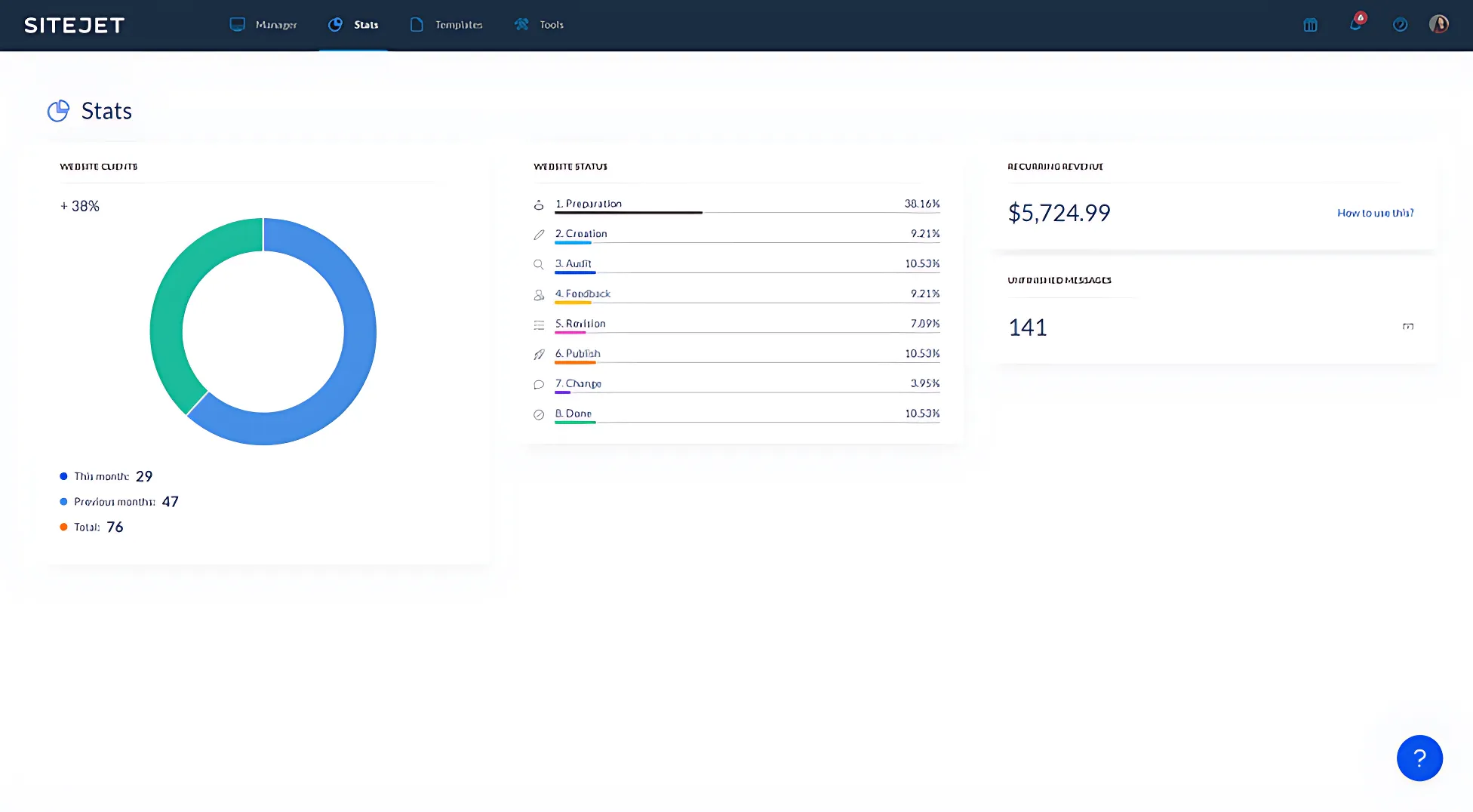Select the Creation pencil icon
This screenshot has height=812, width=1473.
[x=538, y=234]
